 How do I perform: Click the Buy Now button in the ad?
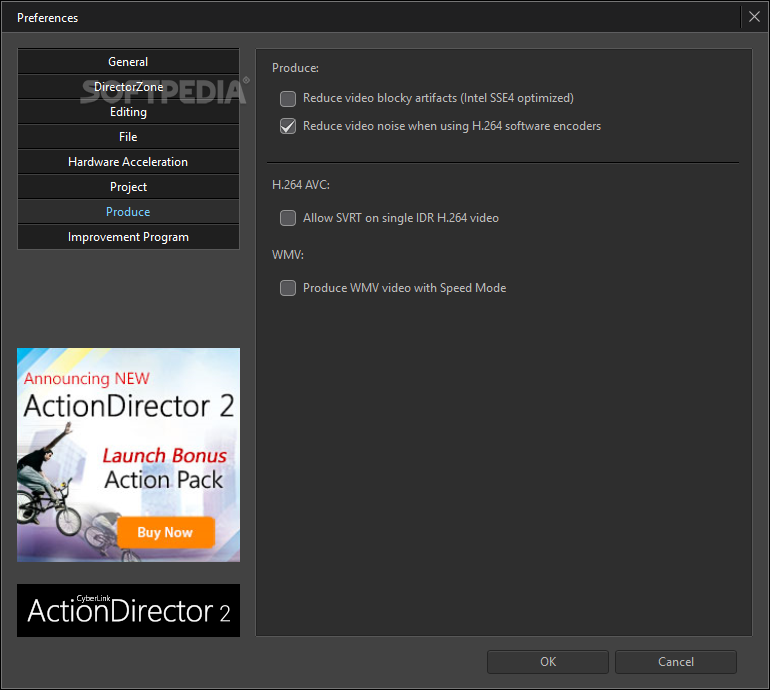click(x=165, y=532)
